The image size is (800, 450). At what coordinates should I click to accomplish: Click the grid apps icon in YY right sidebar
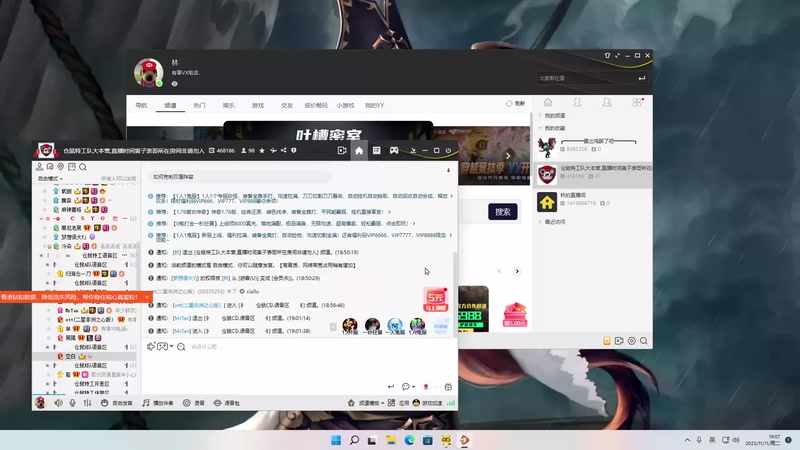(637, 102)
